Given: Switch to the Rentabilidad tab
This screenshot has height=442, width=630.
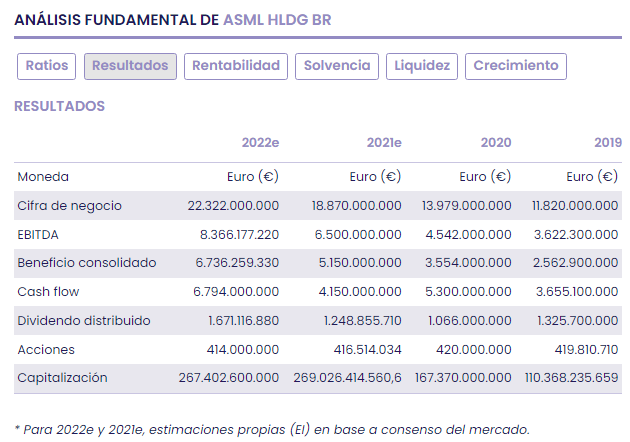Looking at the screenshot, I should (236, 66).
